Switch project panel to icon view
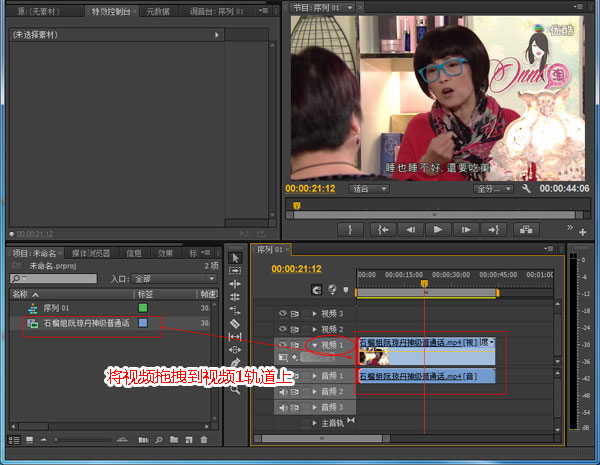The image size is (600, 465). (x=29, y=440)
